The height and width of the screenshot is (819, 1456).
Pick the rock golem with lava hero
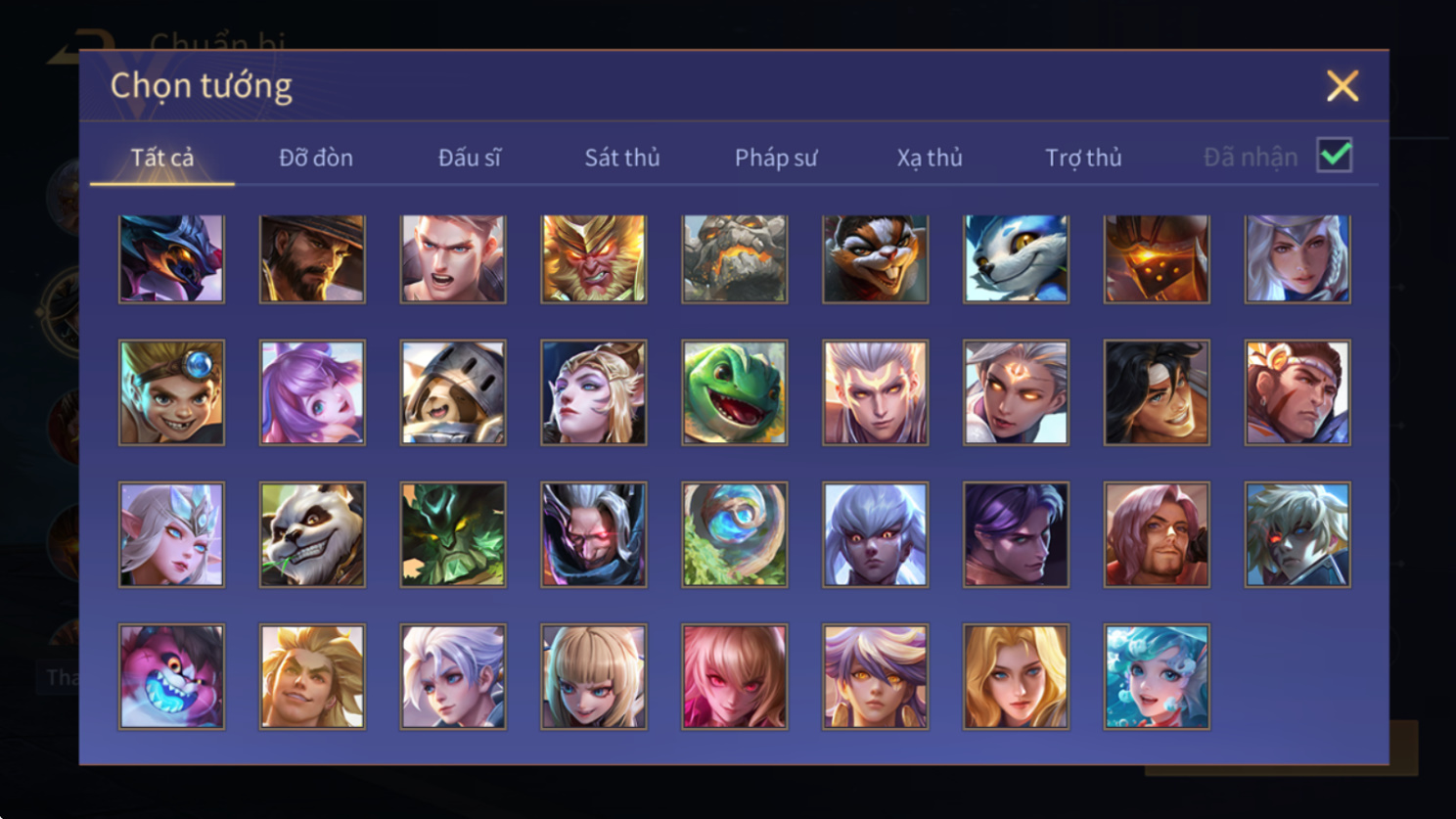[x=734, y=258]
